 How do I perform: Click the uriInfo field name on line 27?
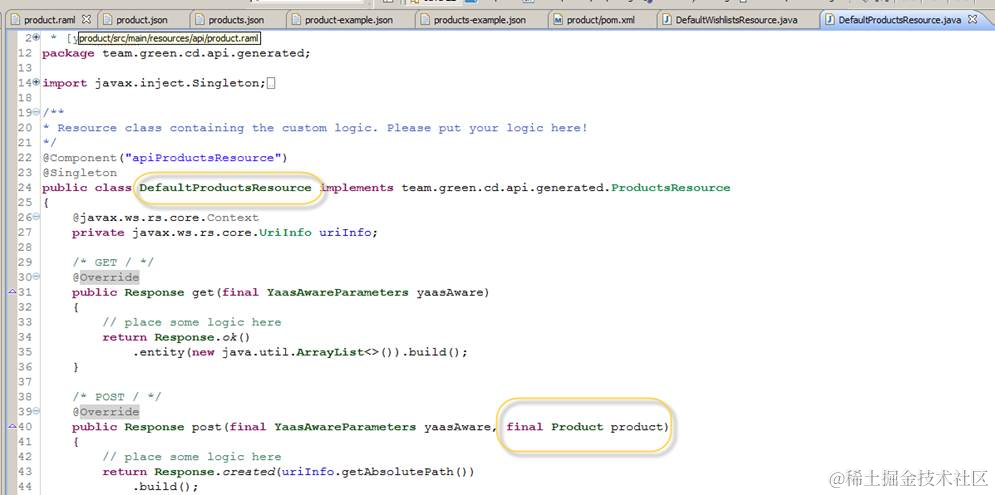345,232
